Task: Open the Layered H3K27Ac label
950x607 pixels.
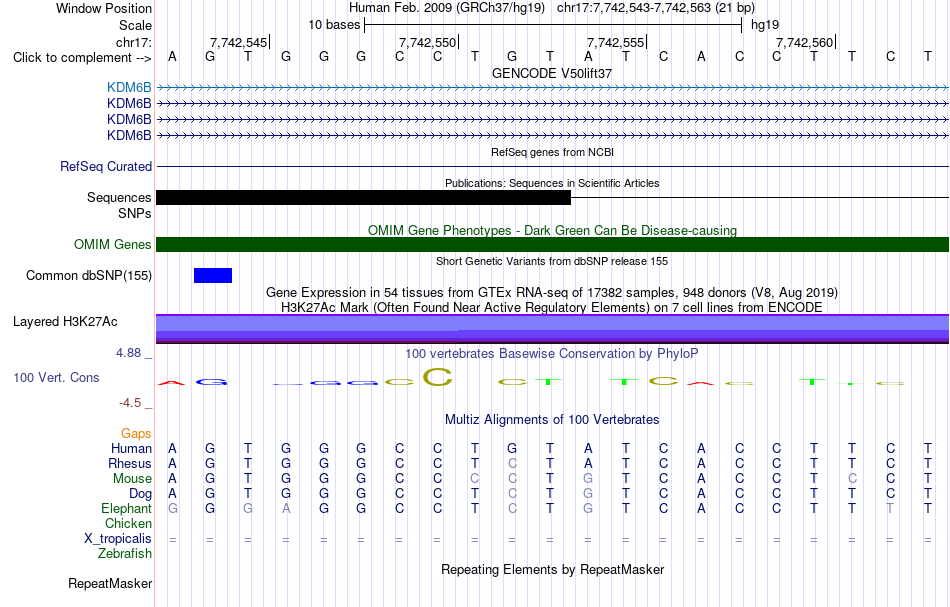Action: tap(65, 322)
